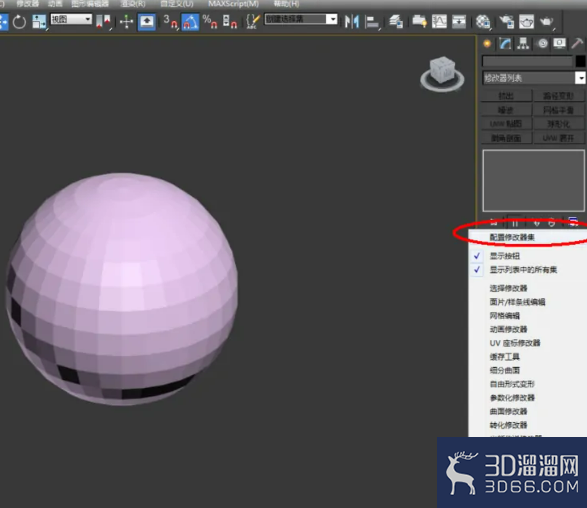Click the 球形化 modifier button
This screenshot has width=587, height=508.
[x=559, y=124]
